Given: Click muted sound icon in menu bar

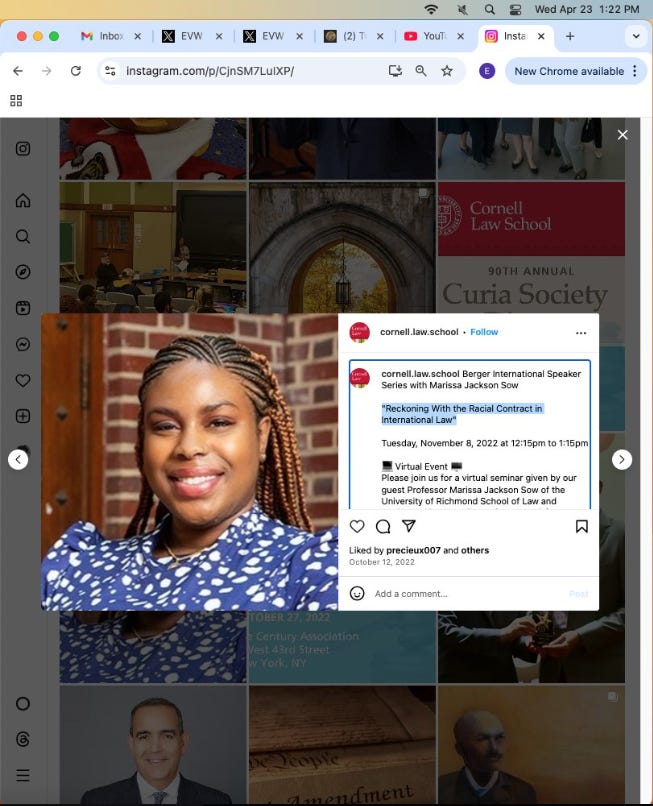Looking at the screenshot, I should pos(461,9).
